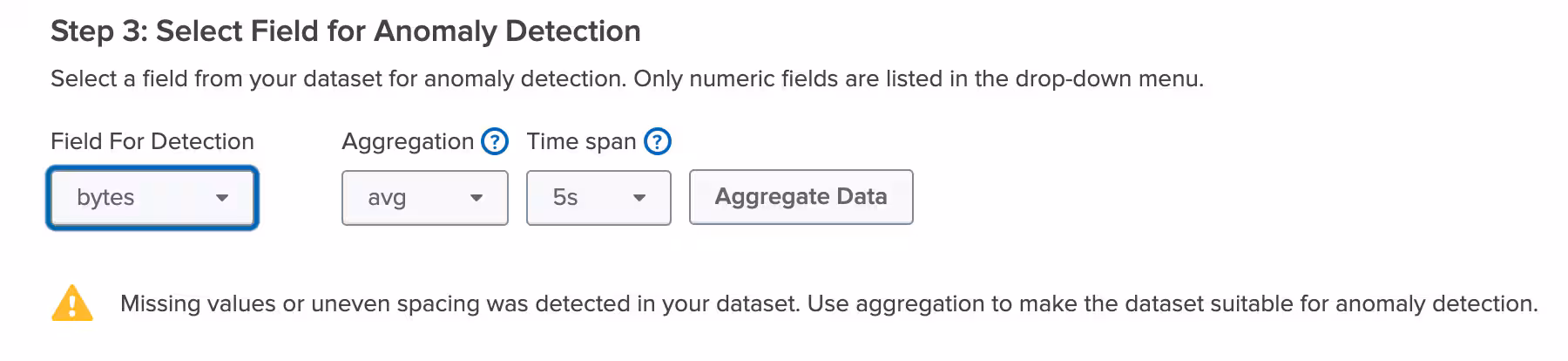Click the arrow in the bytes dropdown
This screenshot has height=361, width=1568.
(222, 198)
